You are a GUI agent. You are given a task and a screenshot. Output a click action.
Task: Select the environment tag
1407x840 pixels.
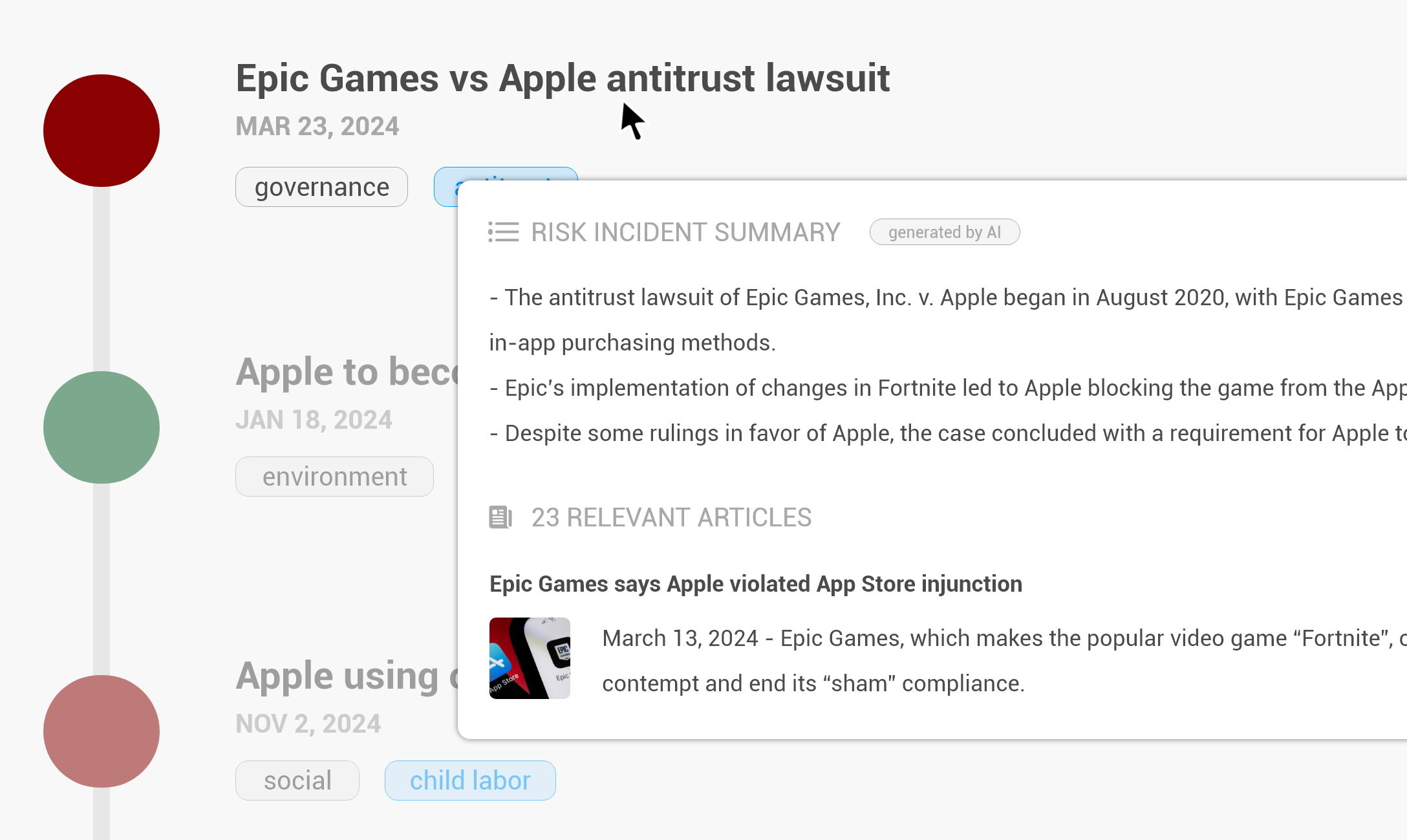(334, 477)
